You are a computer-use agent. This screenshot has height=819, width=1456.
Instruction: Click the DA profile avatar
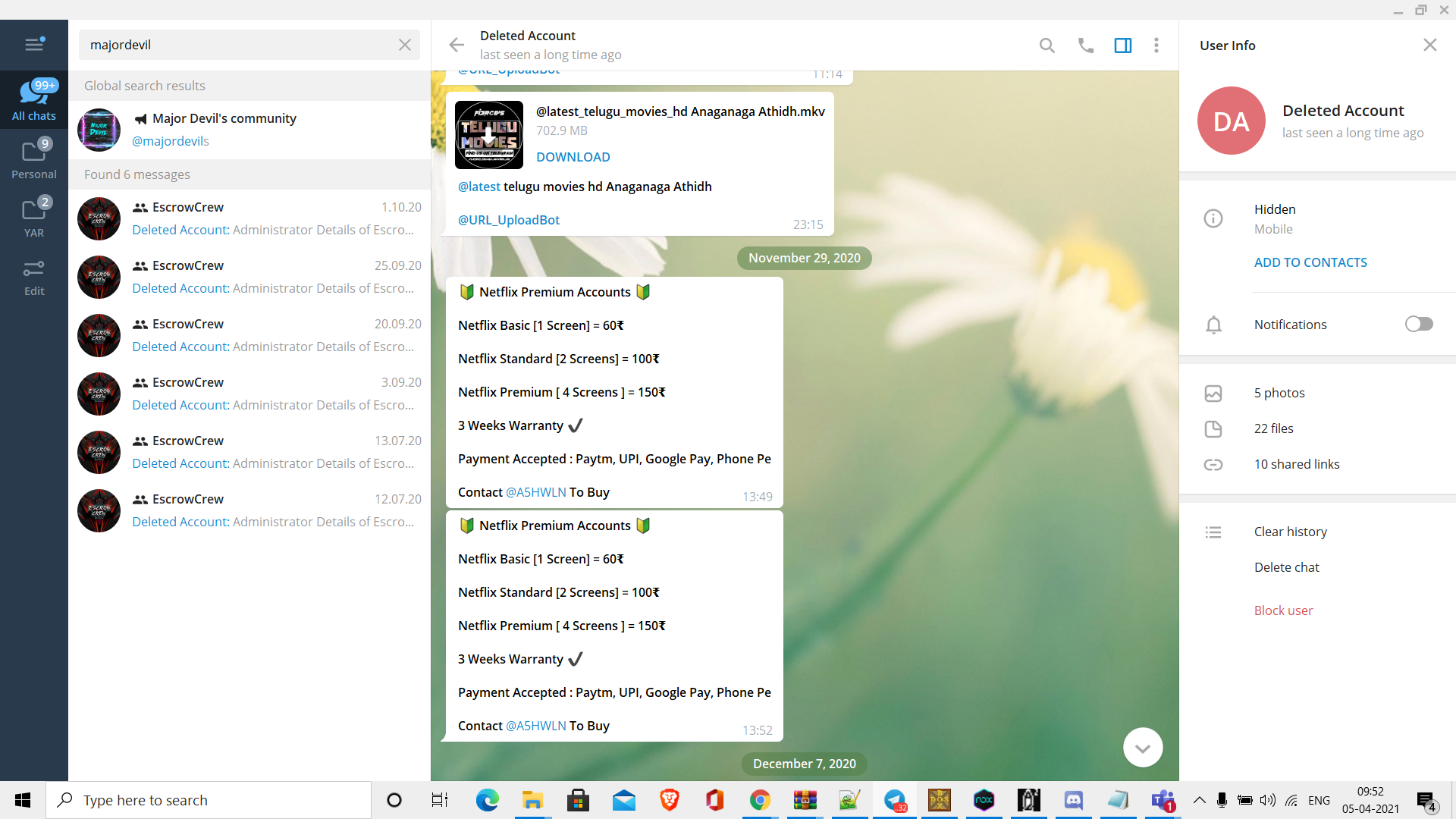1231,121
